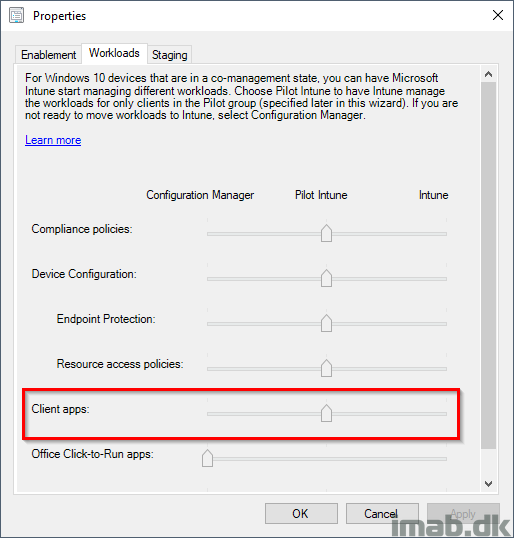The image size is (514, 538).
Task: Click the Office Click-to-Run apps slider thumb
Action: click(x=207, y=458)
